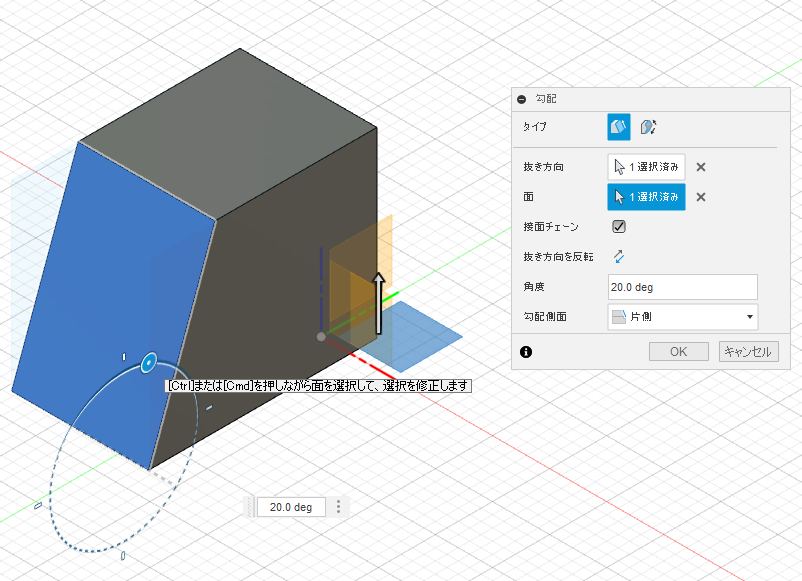The width and height of the screenshot is (802, 581).
Task: Click the floating 20.0 deg input in viewport
Action: 291,507
